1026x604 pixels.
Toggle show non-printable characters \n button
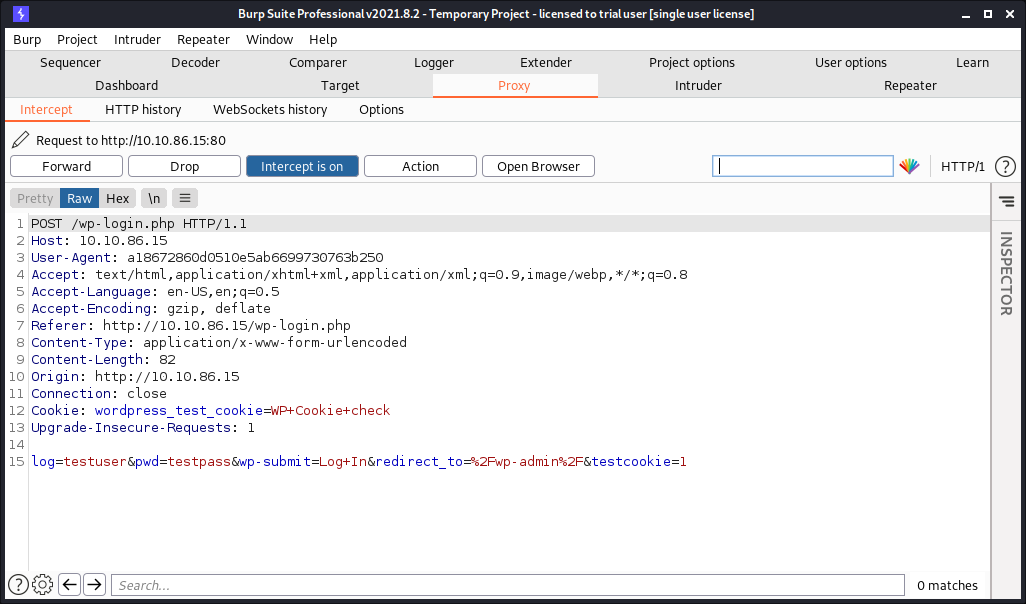[x=154, y=198]
